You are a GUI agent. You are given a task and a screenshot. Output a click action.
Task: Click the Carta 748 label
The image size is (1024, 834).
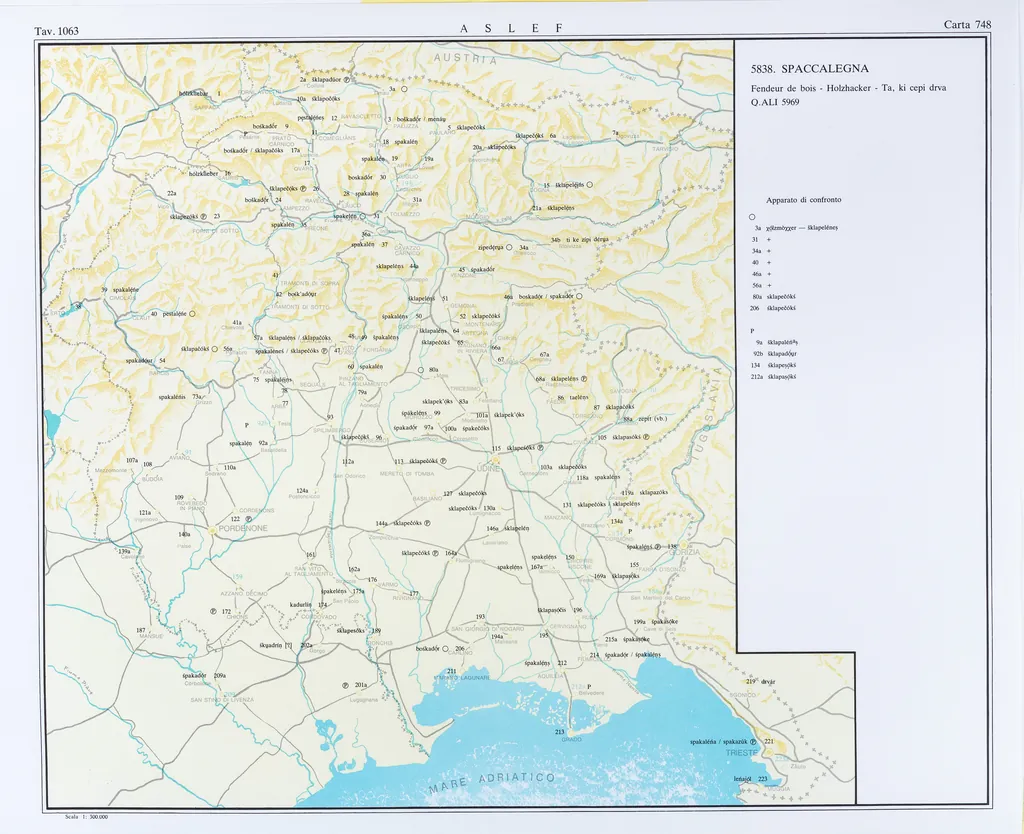[x=966, y=25]
